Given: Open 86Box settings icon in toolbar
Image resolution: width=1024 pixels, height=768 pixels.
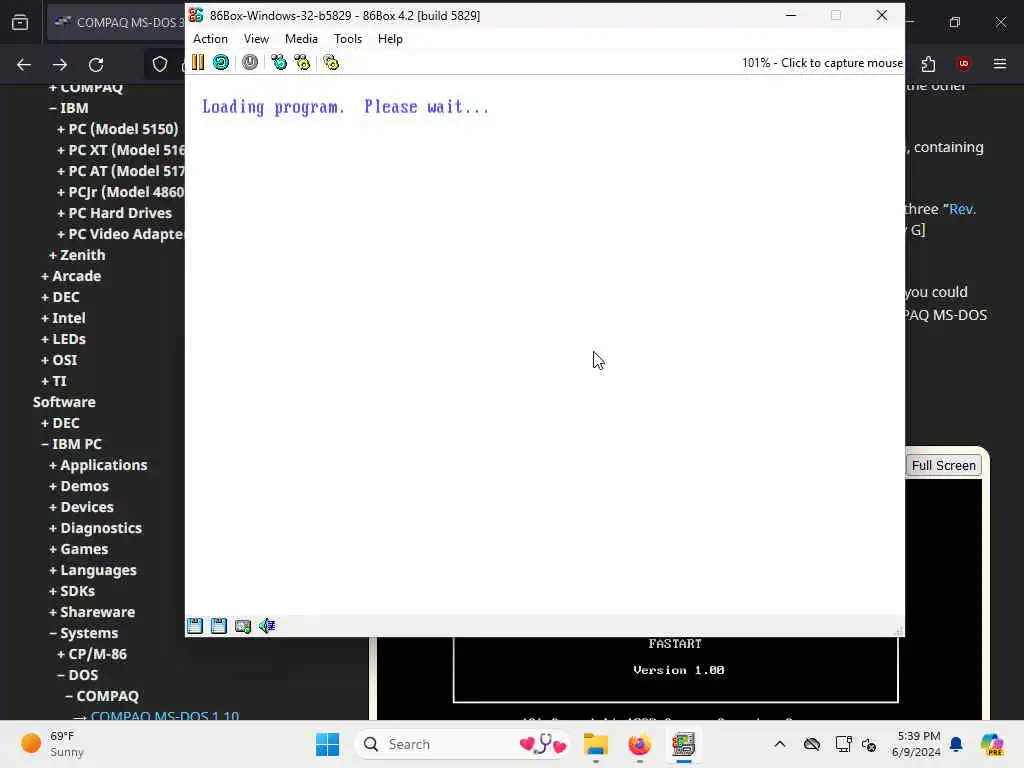Looking at the screenshot, I should (331, 62).
